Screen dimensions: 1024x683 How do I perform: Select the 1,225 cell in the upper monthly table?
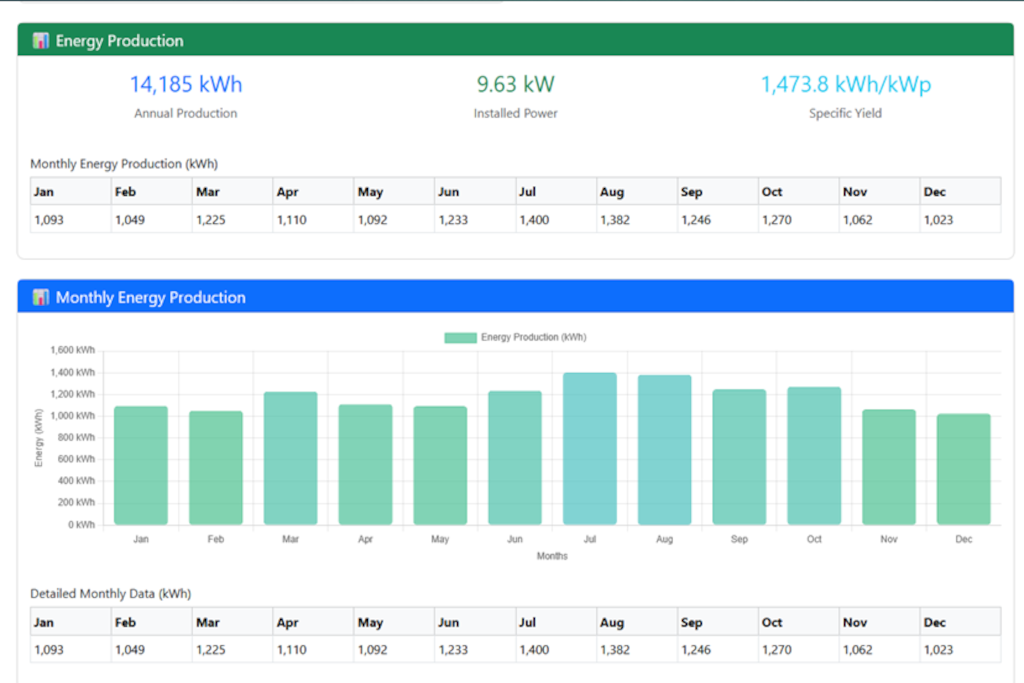232,219
